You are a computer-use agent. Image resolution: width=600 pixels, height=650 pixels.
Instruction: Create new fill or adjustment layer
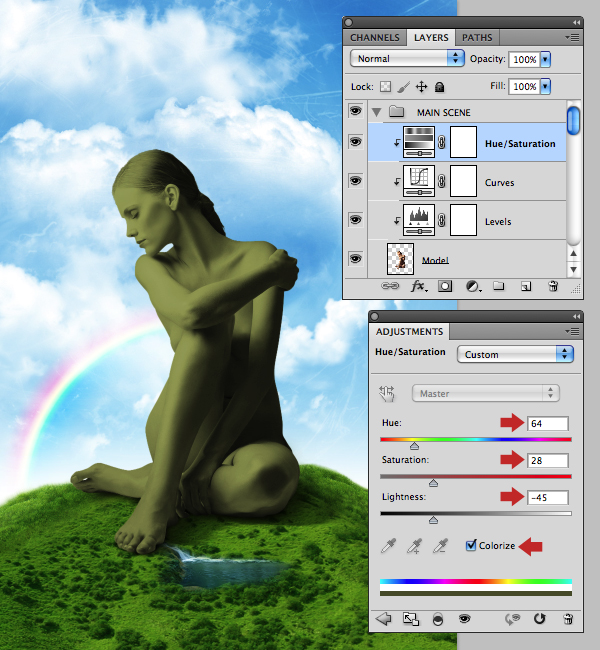click(473, 286)
